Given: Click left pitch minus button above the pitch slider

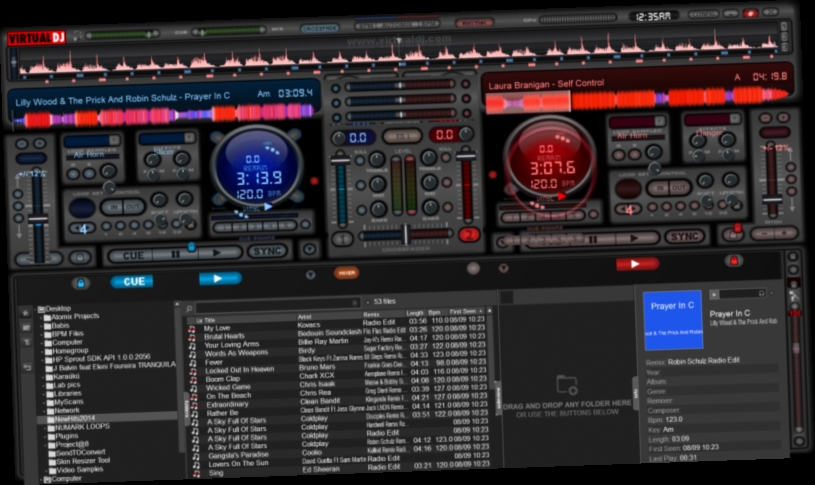Looking at the screenshot, I should tap(22, 144).
